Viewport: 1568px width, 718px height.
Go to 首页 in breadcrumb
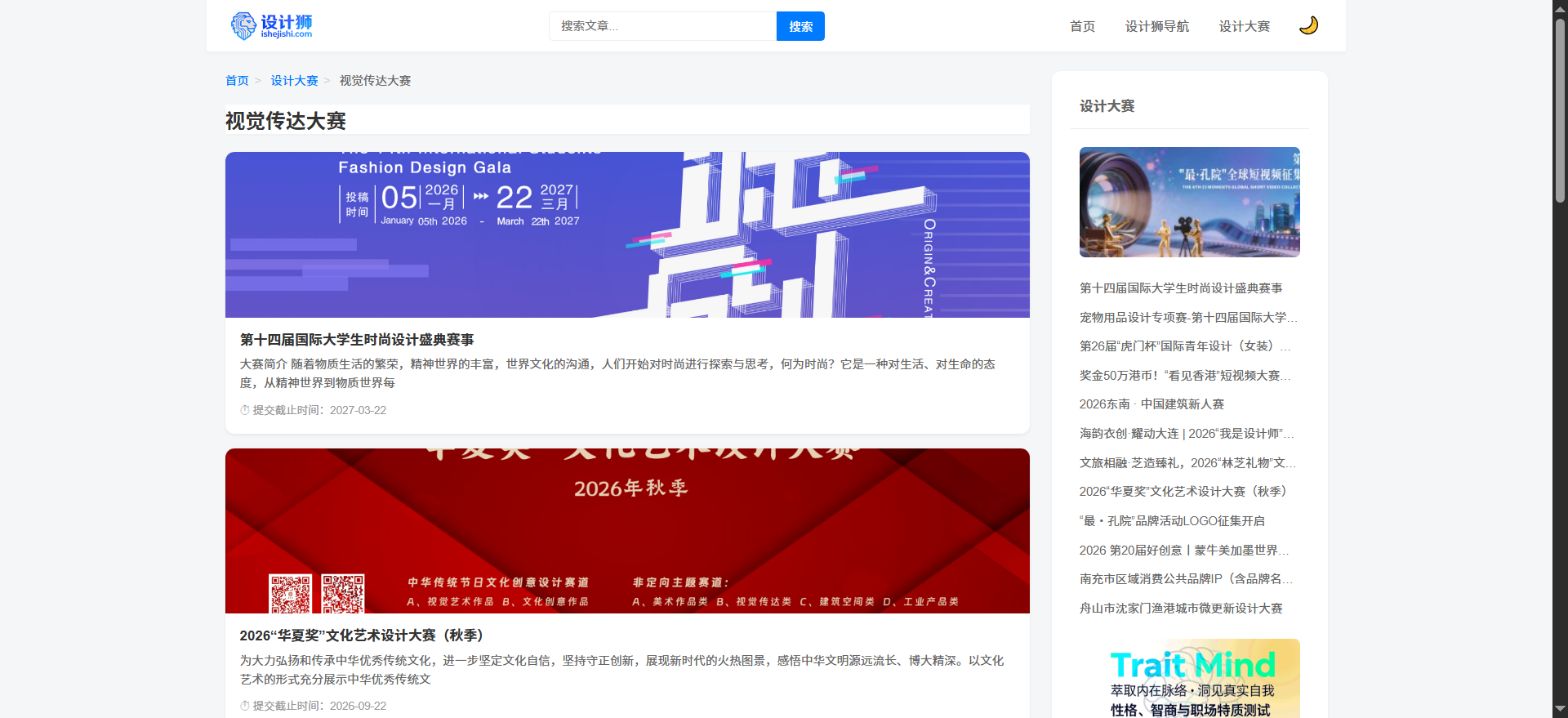tap(237, 81)
